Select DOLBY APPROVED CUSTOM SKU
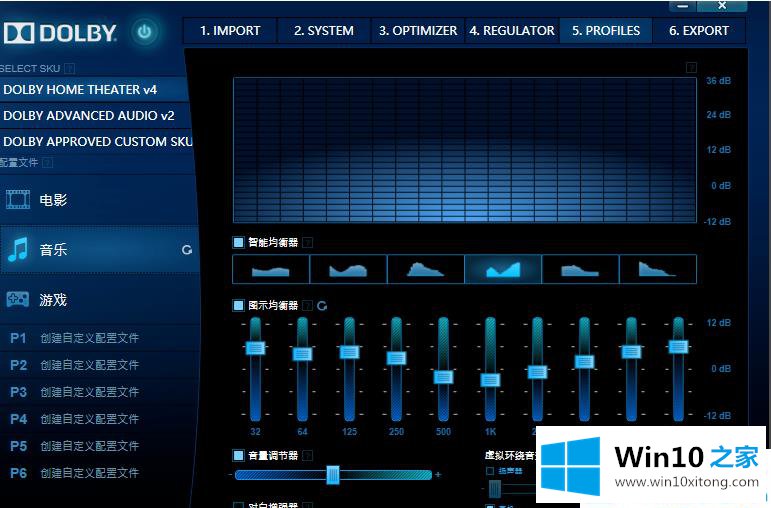This screenshot has width=771, height=508. click(x=96, y=142)
